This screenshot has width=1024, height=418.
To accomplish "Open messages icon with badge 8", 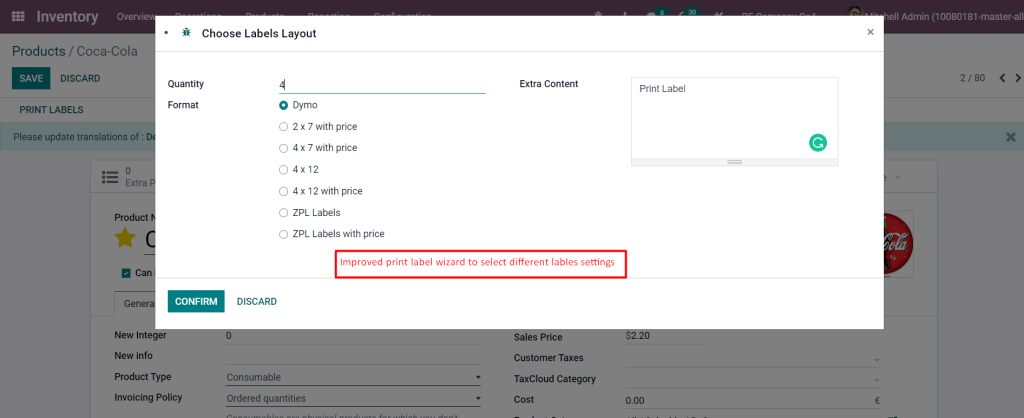I will (654, 16).
